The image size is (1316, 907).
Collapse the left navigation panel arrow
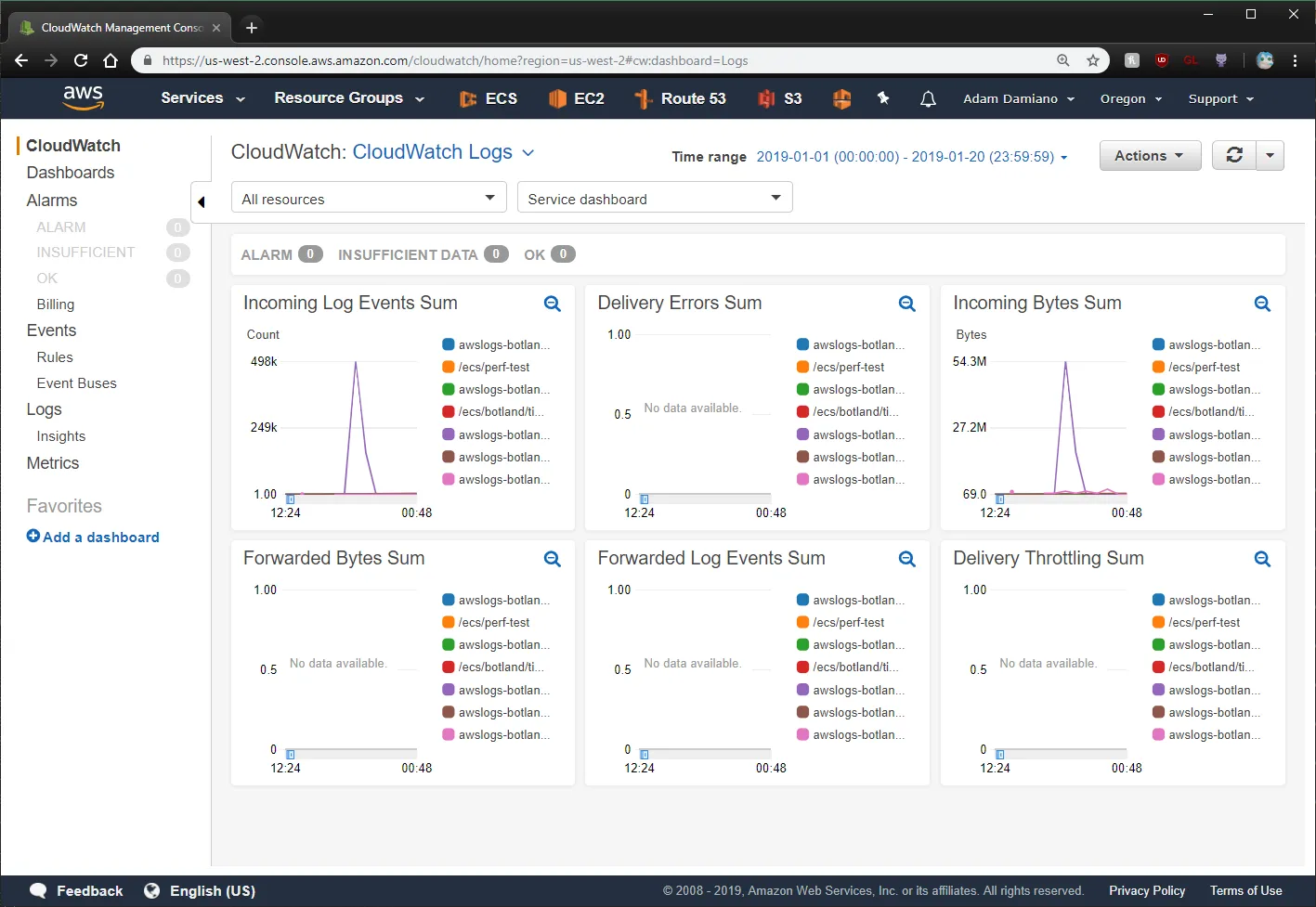201,201
